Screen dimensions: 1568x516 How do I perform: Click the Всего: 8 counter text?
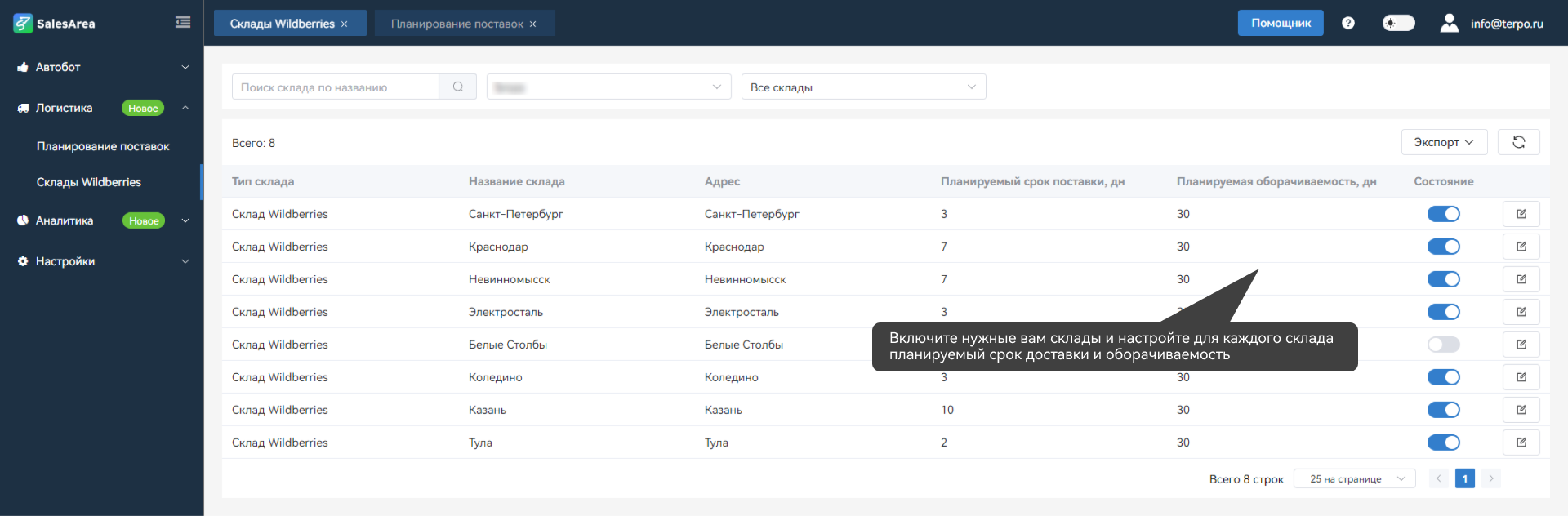[x=254, y=143]
